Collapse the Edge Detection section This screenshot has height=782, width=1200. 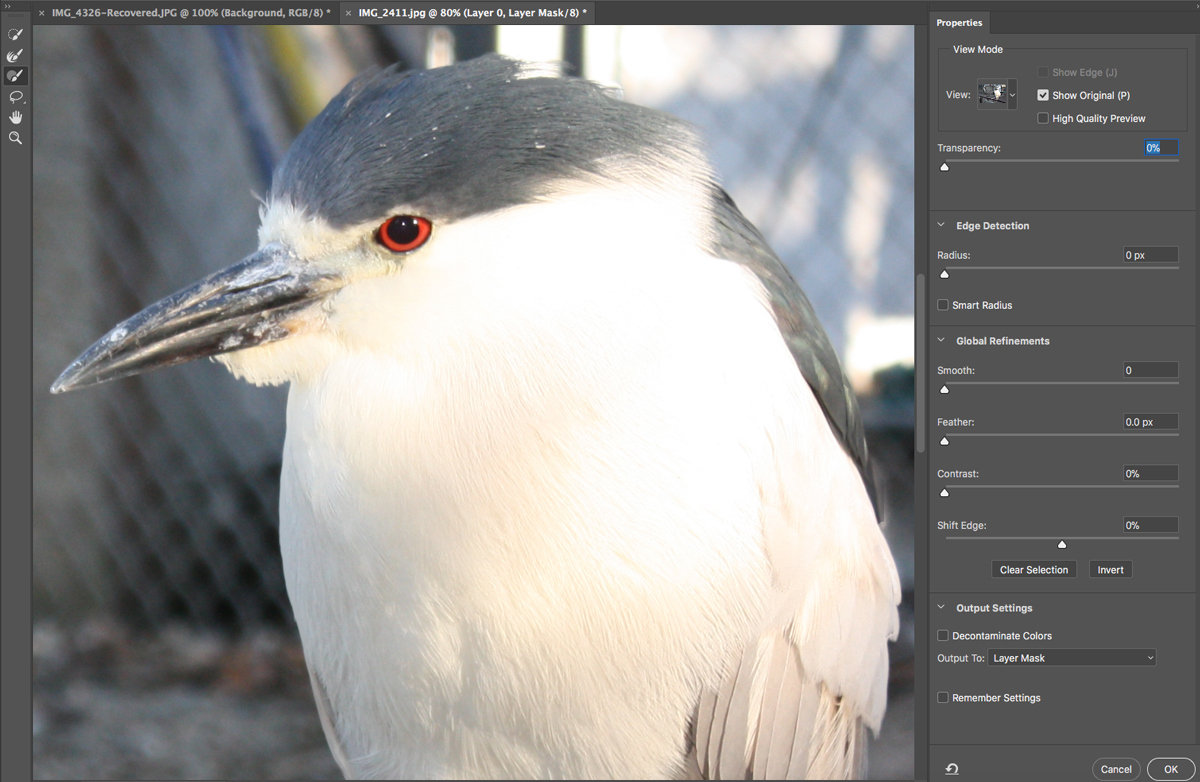942,226
